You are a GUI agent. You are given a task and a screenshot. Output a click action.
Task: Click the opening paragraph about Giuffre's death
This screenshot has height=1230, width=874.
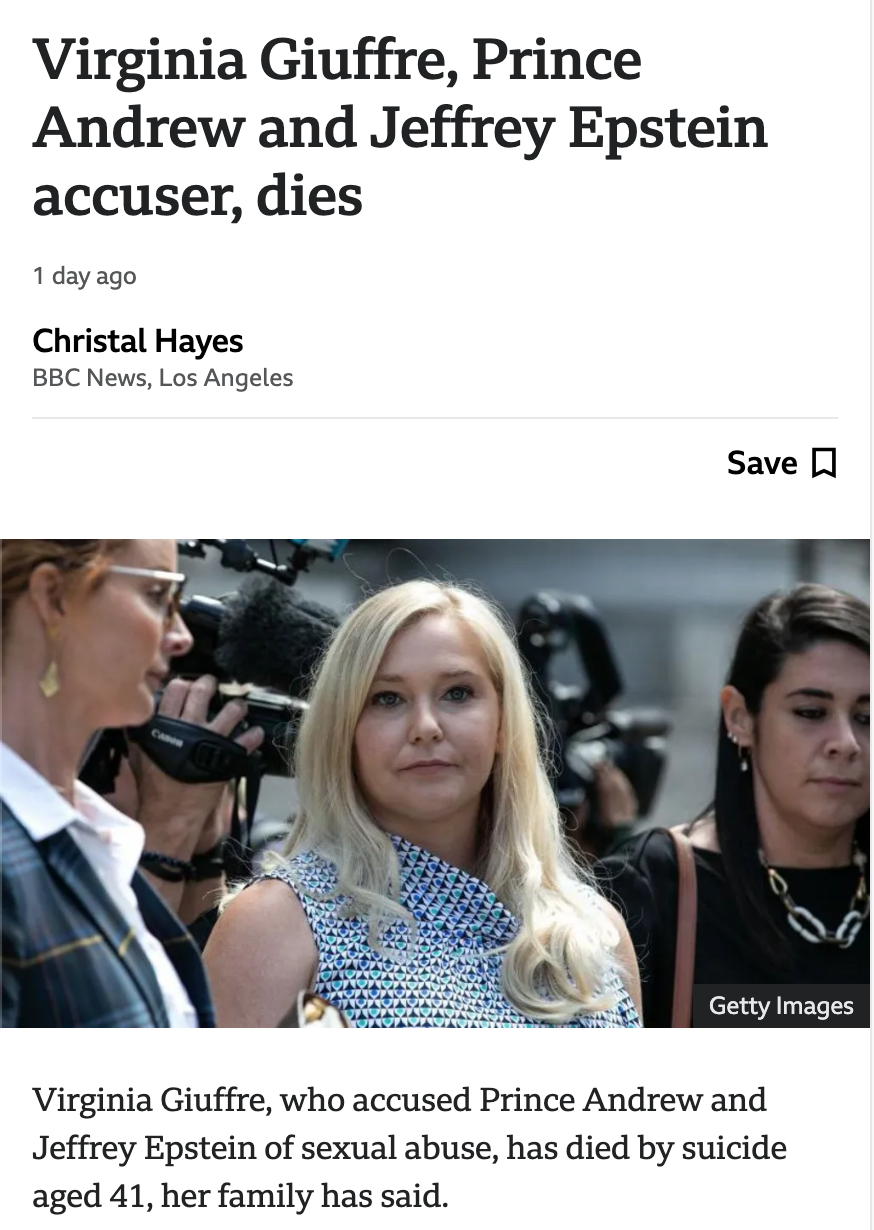(x=410, y=1147)
